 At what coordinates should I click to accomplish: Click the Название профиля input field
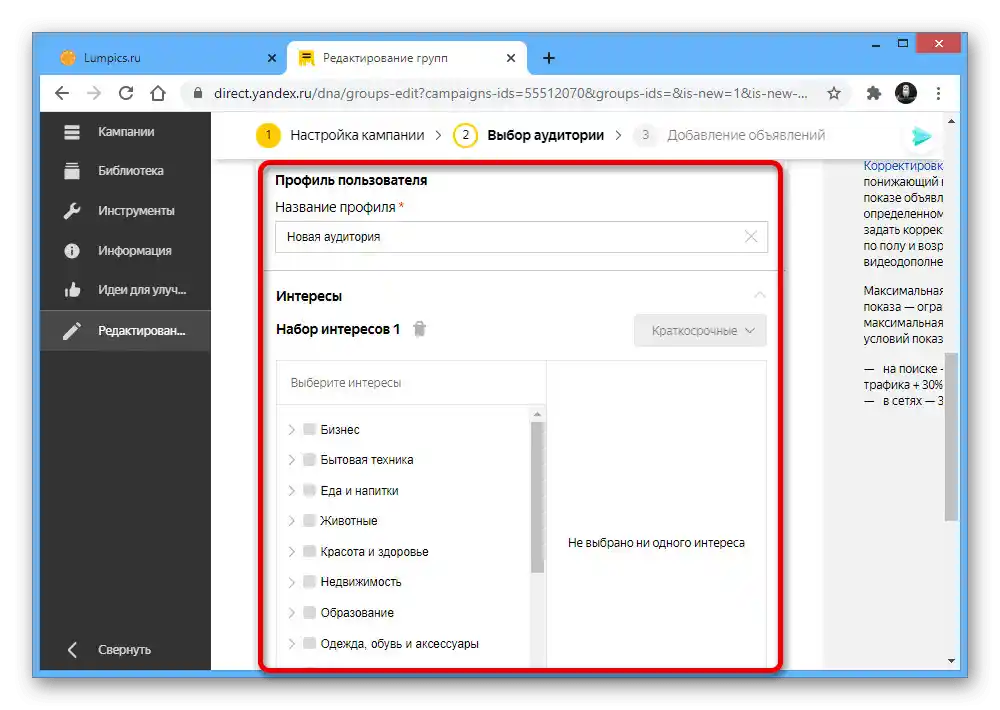[521, 237]
